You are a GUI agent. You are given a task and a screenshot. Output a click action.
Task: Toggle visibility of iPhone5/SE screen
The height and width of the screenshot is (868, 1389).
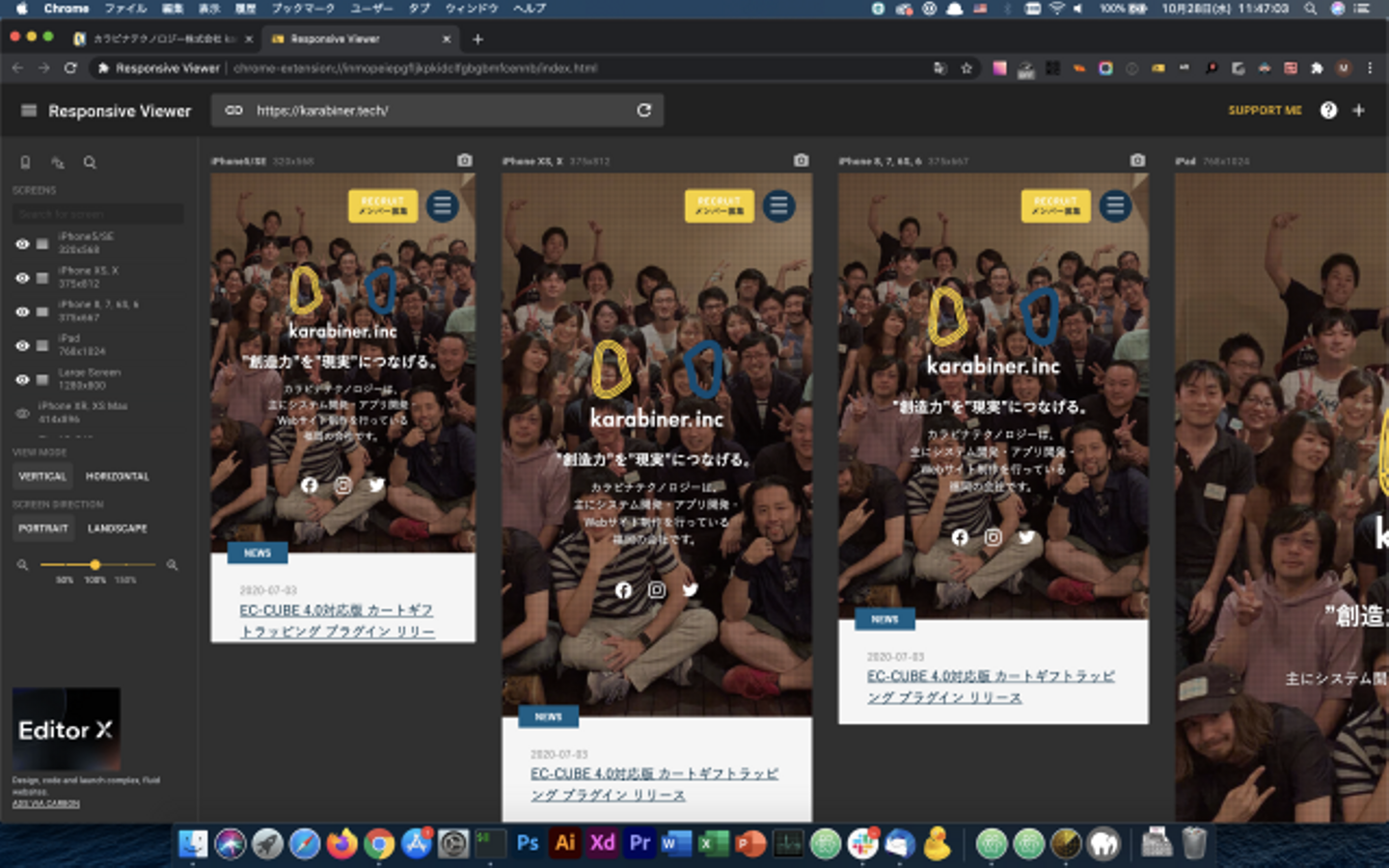(22, 244)
